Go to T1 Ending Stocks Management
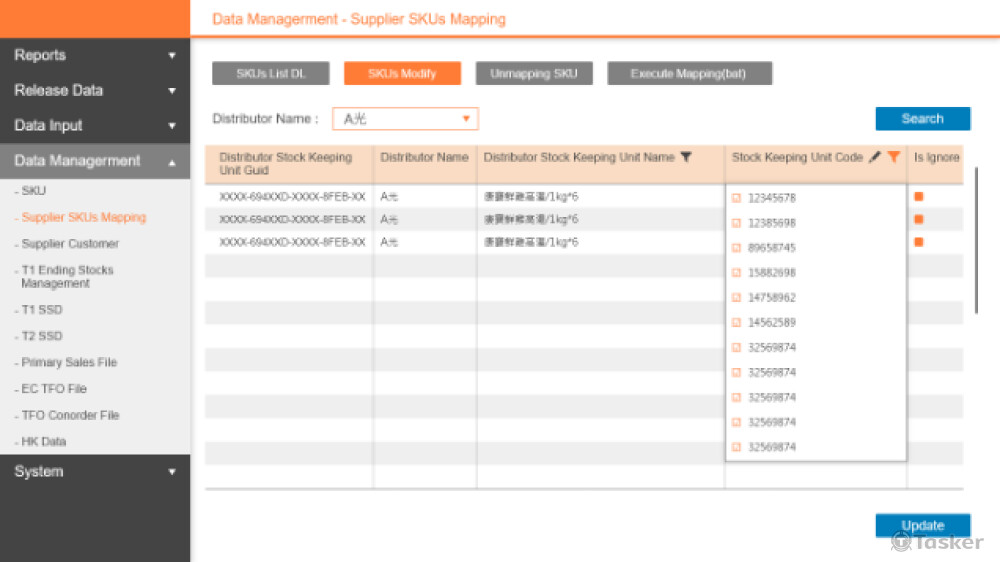 [67, 277]
